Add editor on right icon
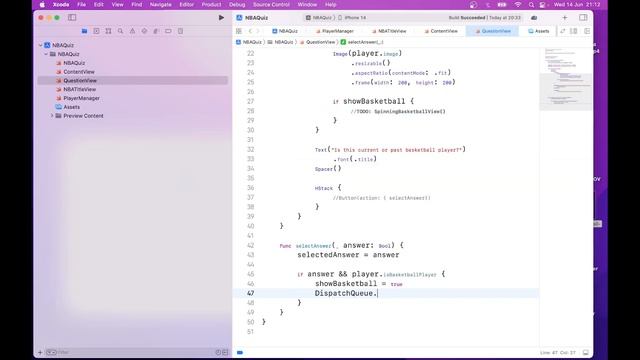 [x=587, y=31]
